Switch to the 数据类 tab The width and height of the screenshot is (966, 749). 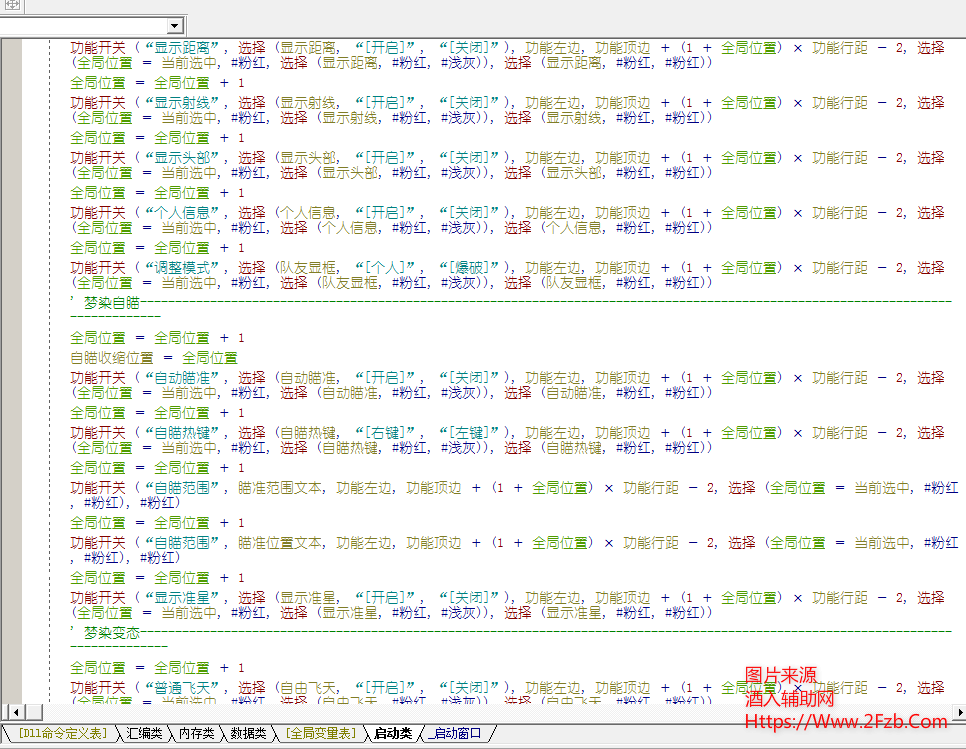pyautogui.click(x=248, y=734)
